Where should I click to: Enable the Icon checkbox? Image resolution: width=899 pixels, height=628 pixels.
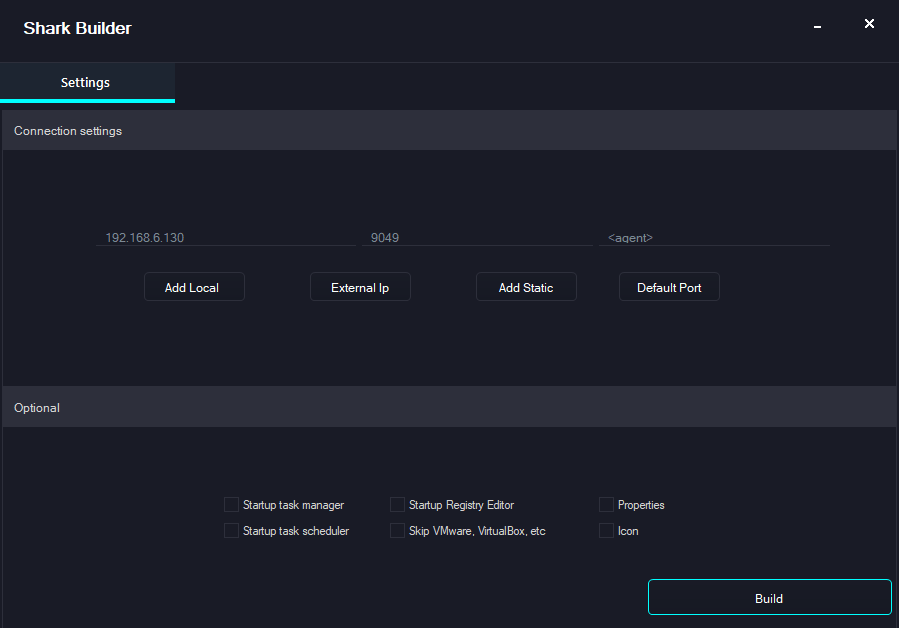(606, 530)
